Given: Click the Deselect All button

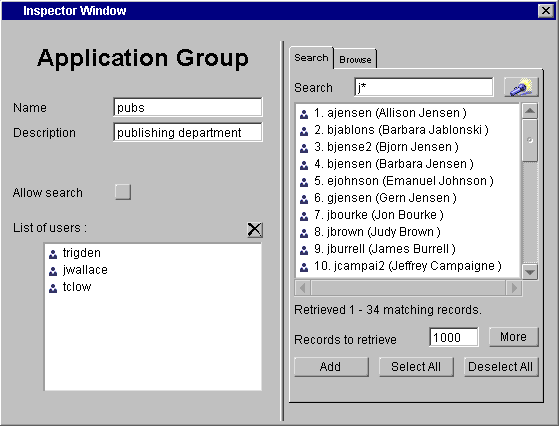Looking at the screenshot, I should click(x=501, y=367).
